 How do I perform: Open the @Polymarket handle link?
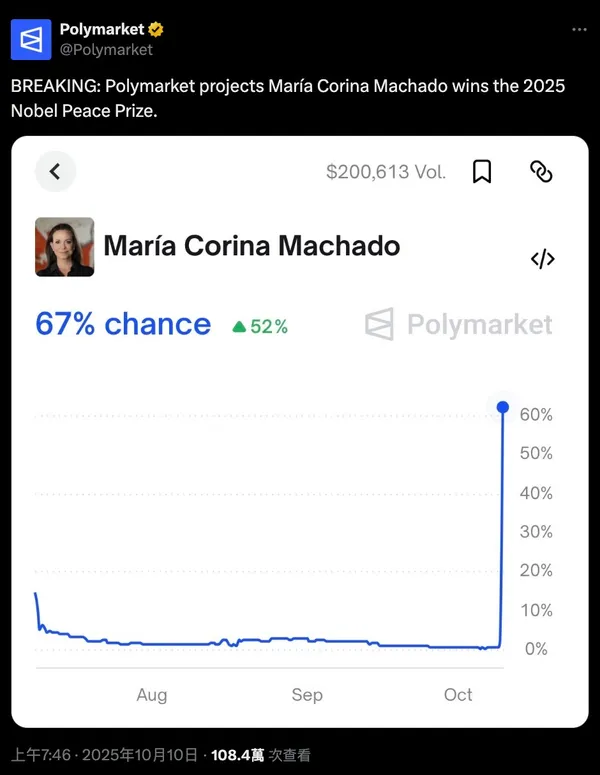pos(106,49)
